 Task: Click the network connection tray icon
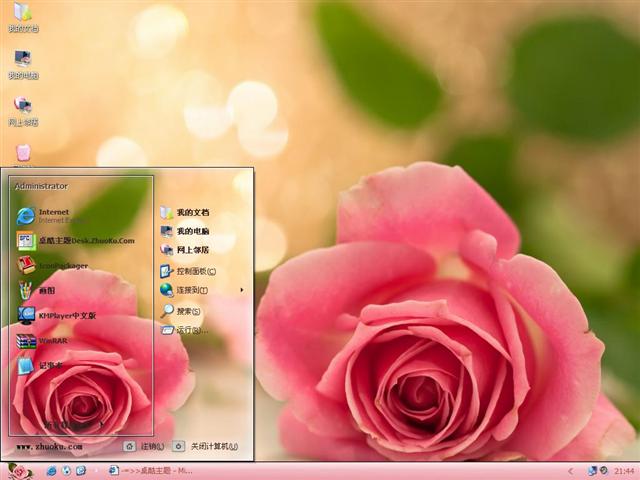(x=592, y=471)
